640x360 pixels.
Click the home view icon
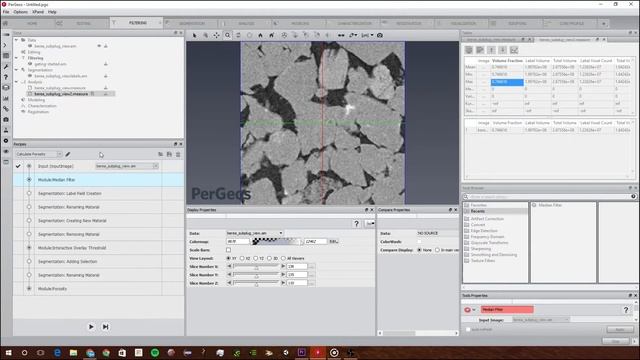coord(260,36)
